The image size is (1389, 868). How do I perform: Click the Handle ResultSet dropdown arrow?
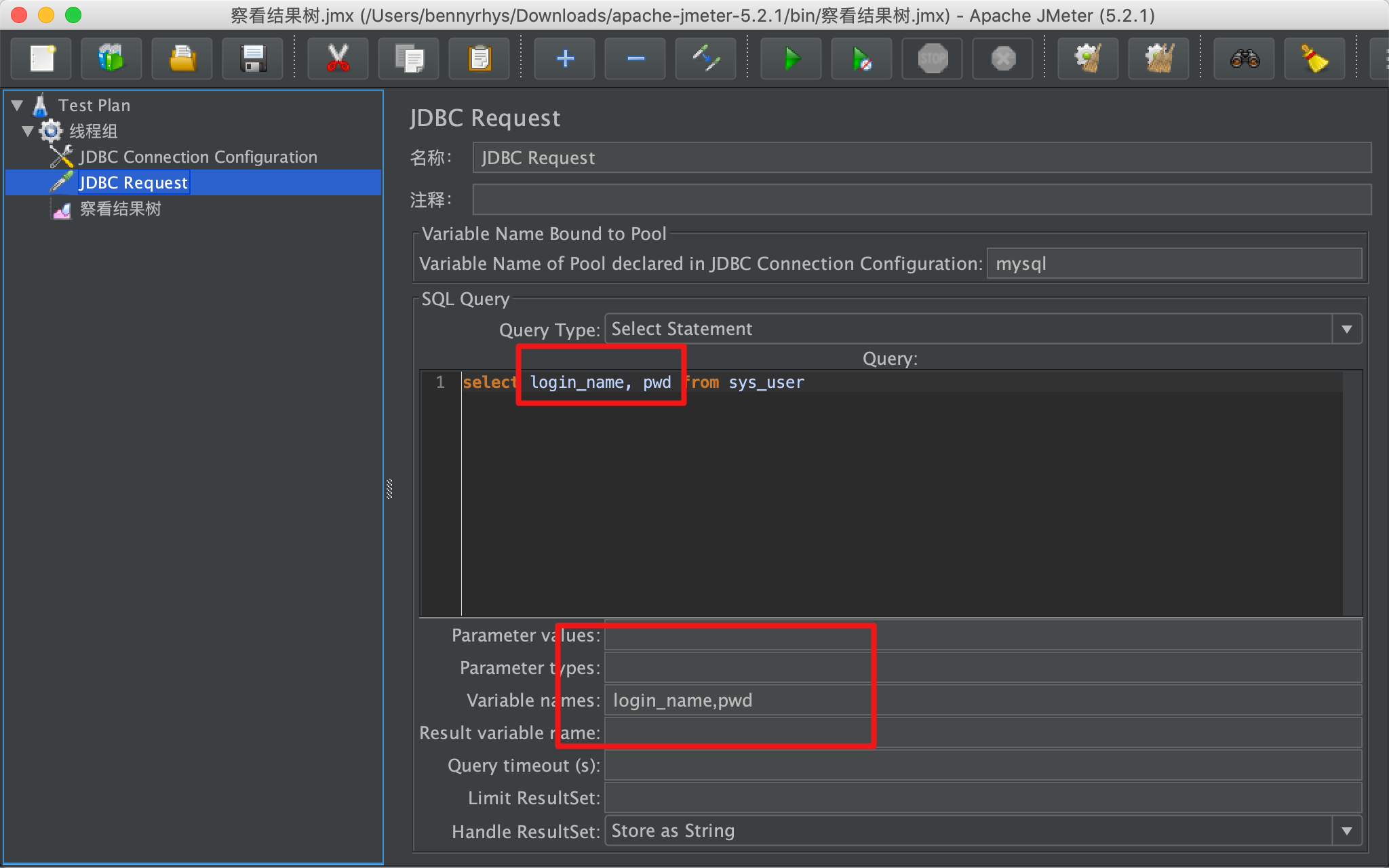click(x=1347, y=831)
